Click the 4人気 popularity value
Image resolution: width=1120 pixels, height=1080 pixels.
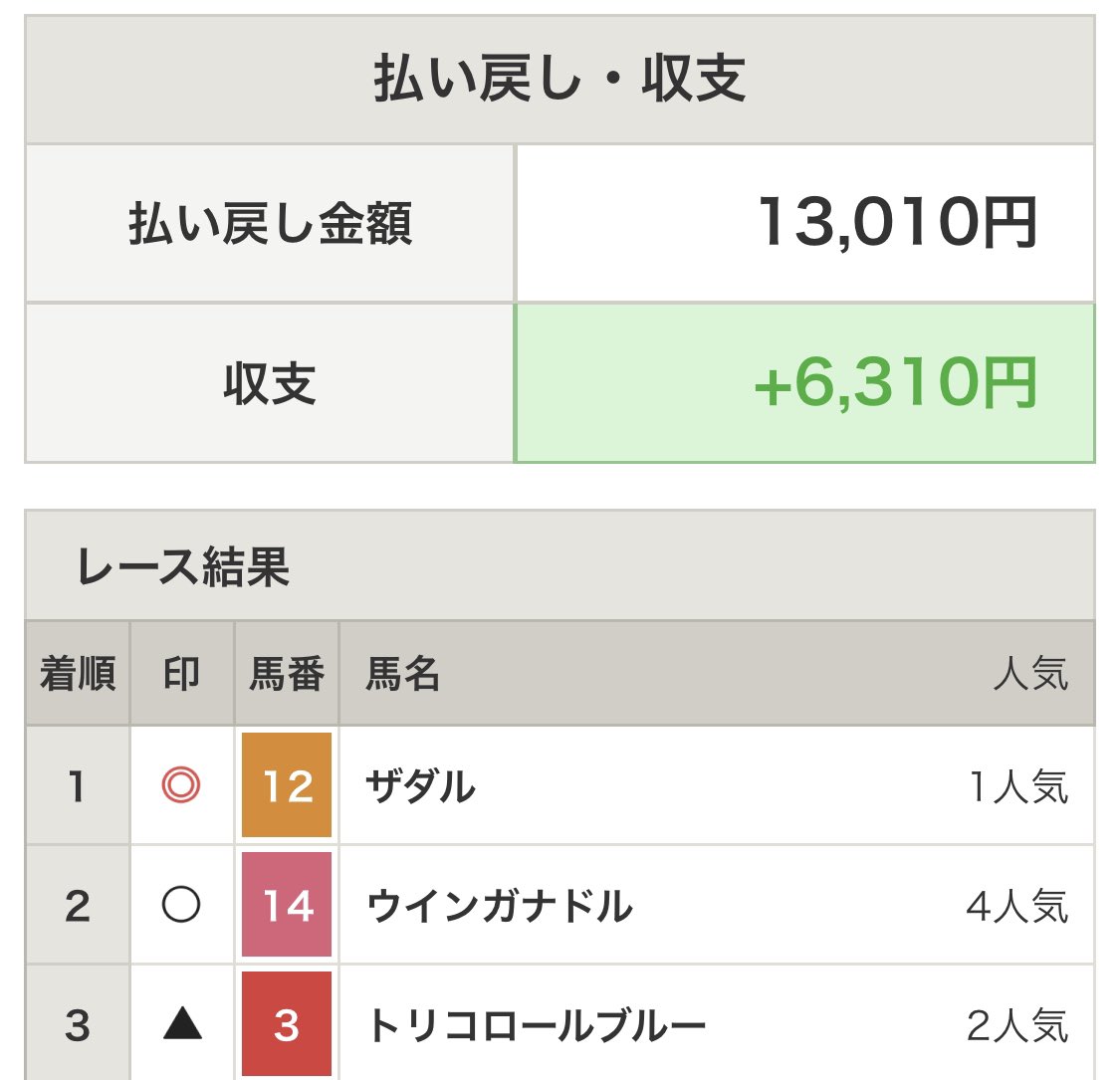click(x=1016, y=906)
